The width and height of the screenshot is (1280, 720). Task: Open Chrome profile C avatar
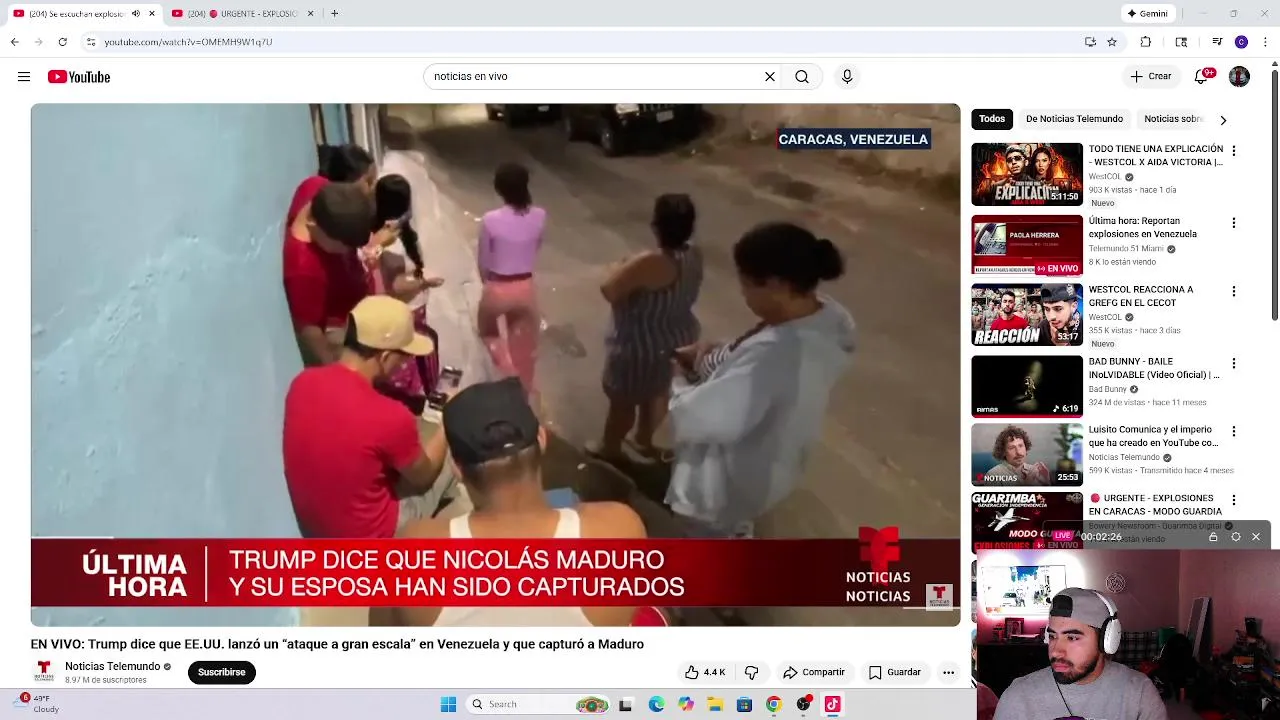1241,42
